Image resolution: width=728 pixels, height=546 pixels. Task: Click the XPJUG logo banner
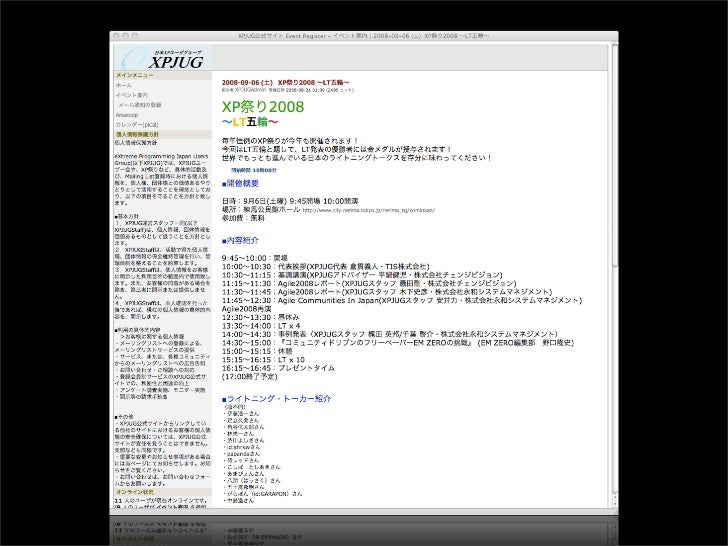coord(163,58)
